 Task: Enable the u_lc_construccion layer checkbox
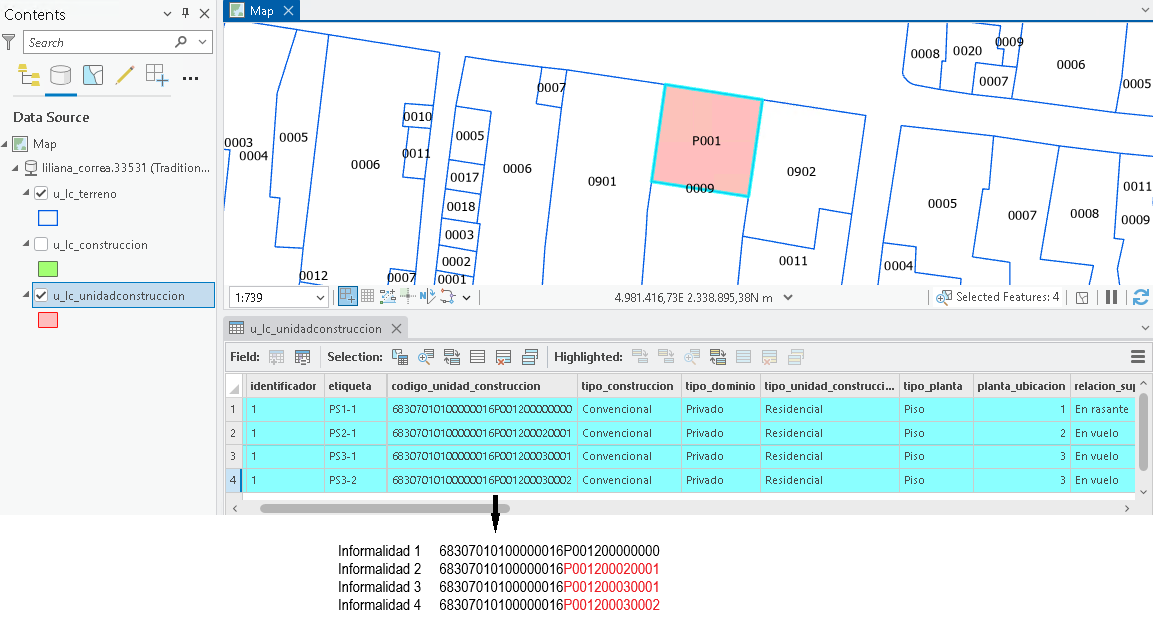(41, 244)
